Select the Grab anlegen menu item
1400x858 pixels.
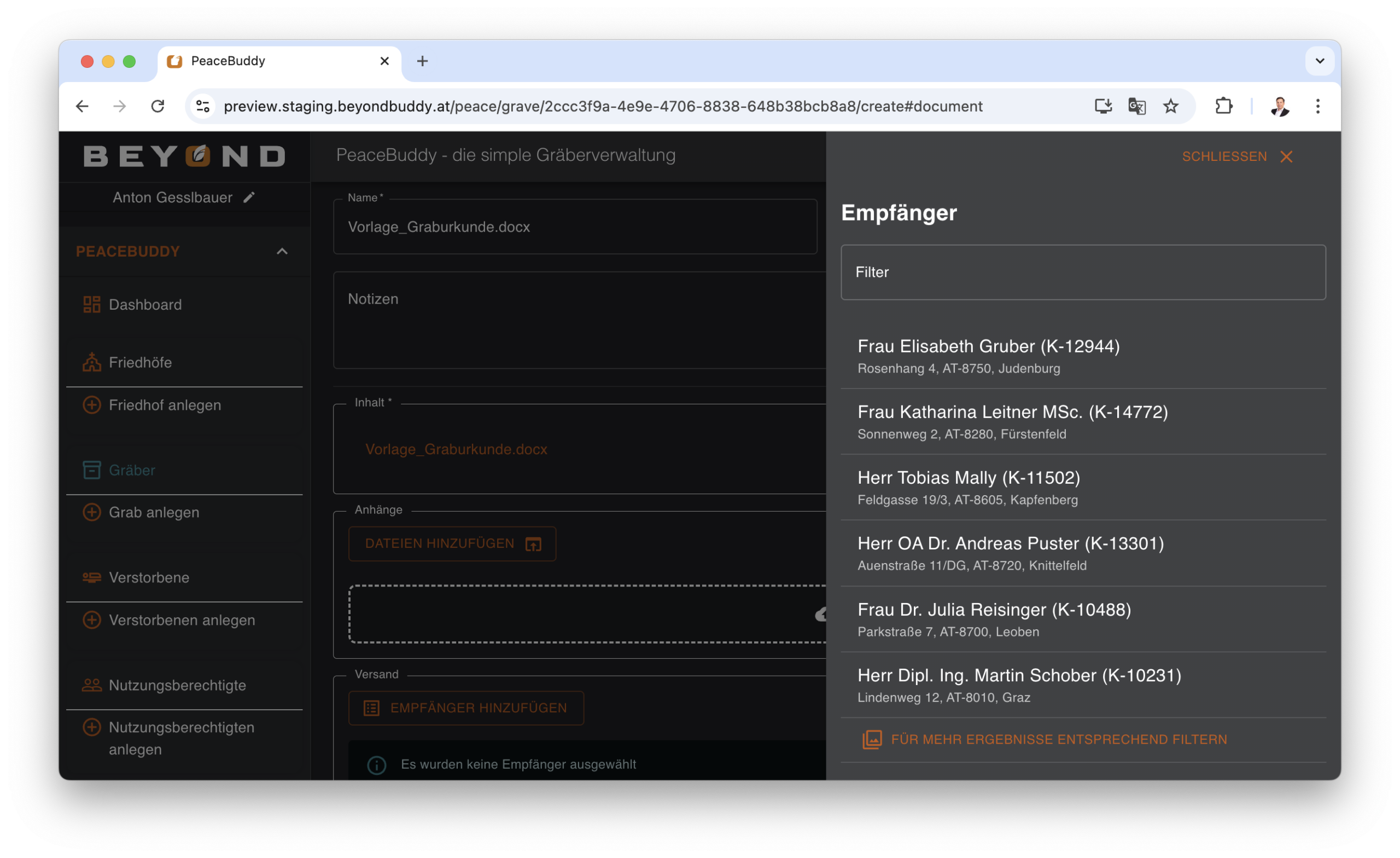(154, 512)
